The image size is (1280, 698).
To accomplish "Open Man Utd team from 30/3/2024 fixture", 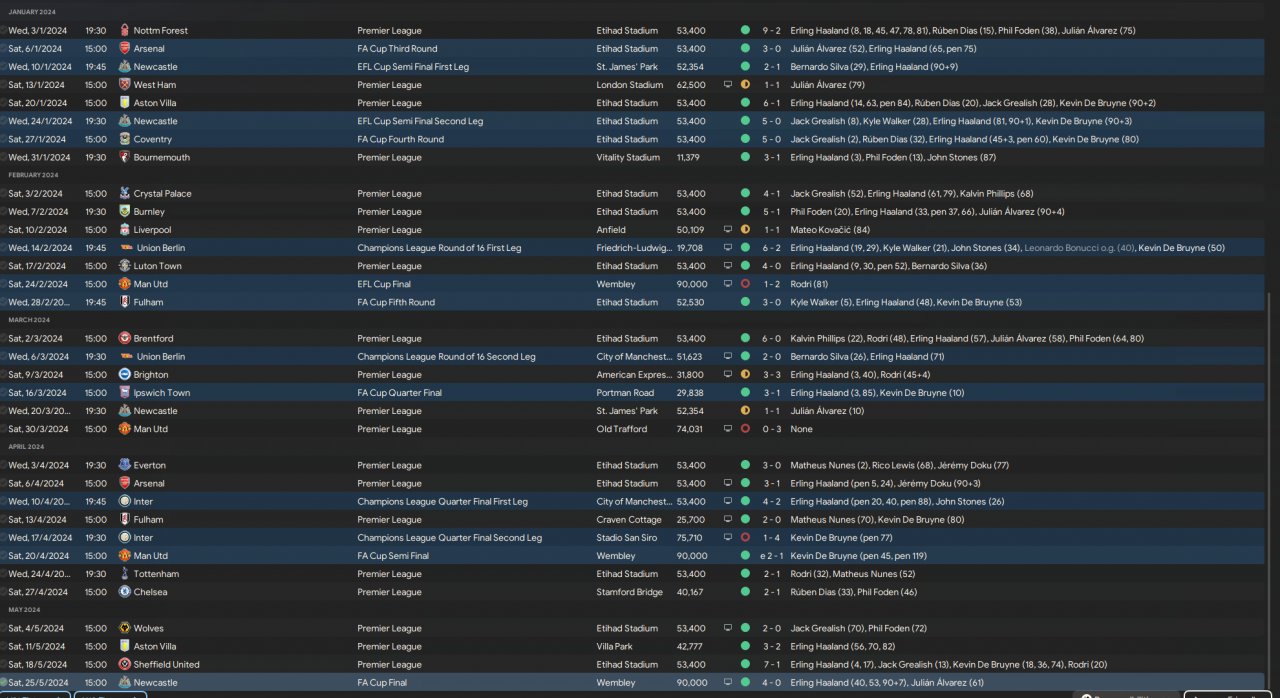I will pos(151,429).
